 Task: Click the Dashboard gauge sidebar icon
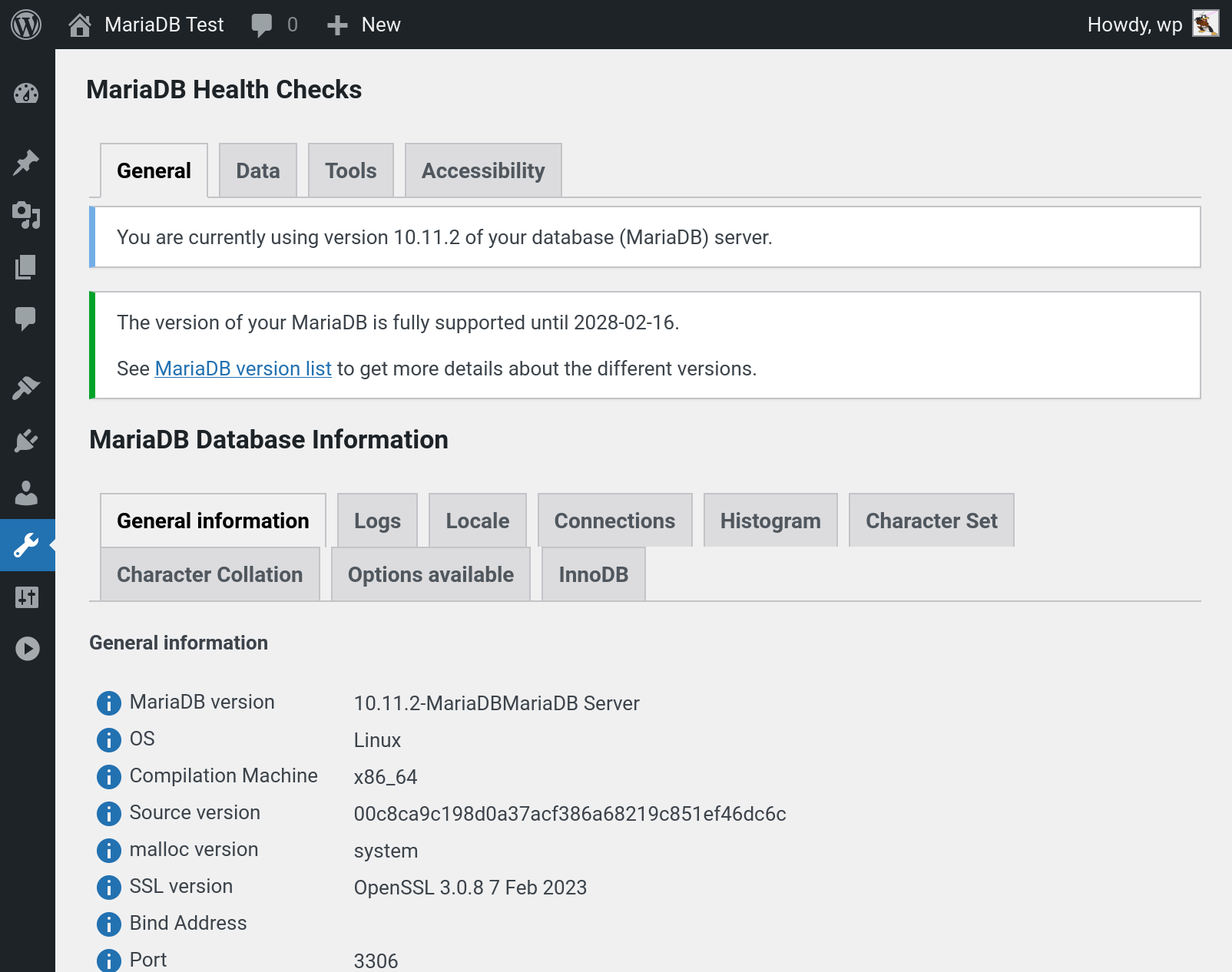(26, 94)
